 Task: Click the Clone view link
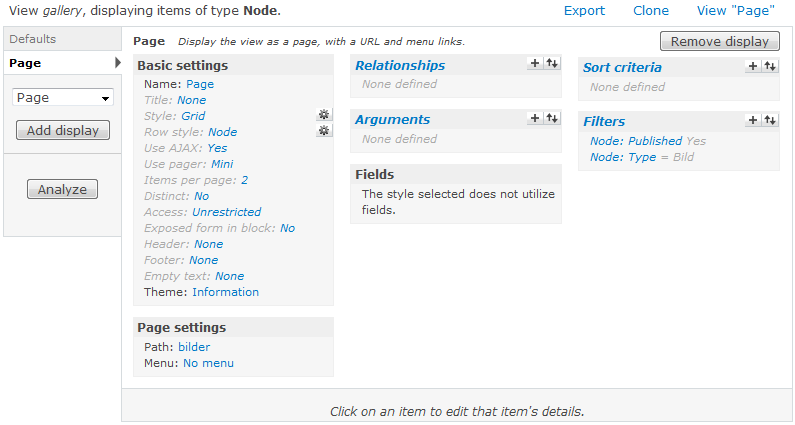click(651, 11)
